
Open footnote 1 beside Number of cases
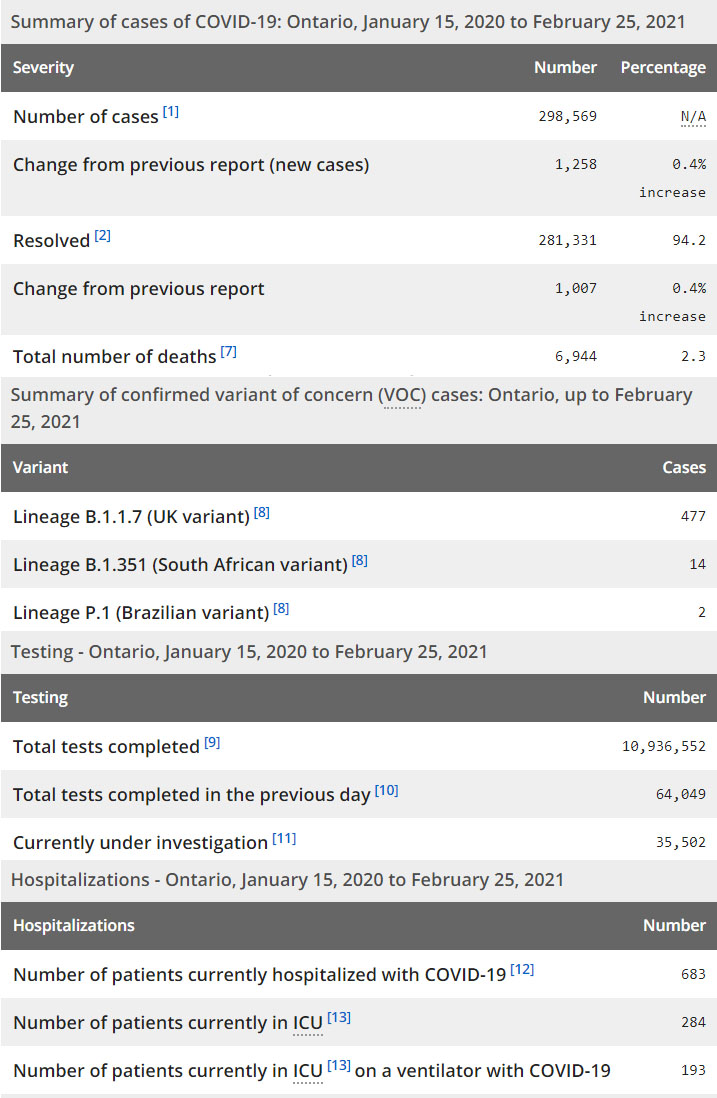(x=171, y=112)
